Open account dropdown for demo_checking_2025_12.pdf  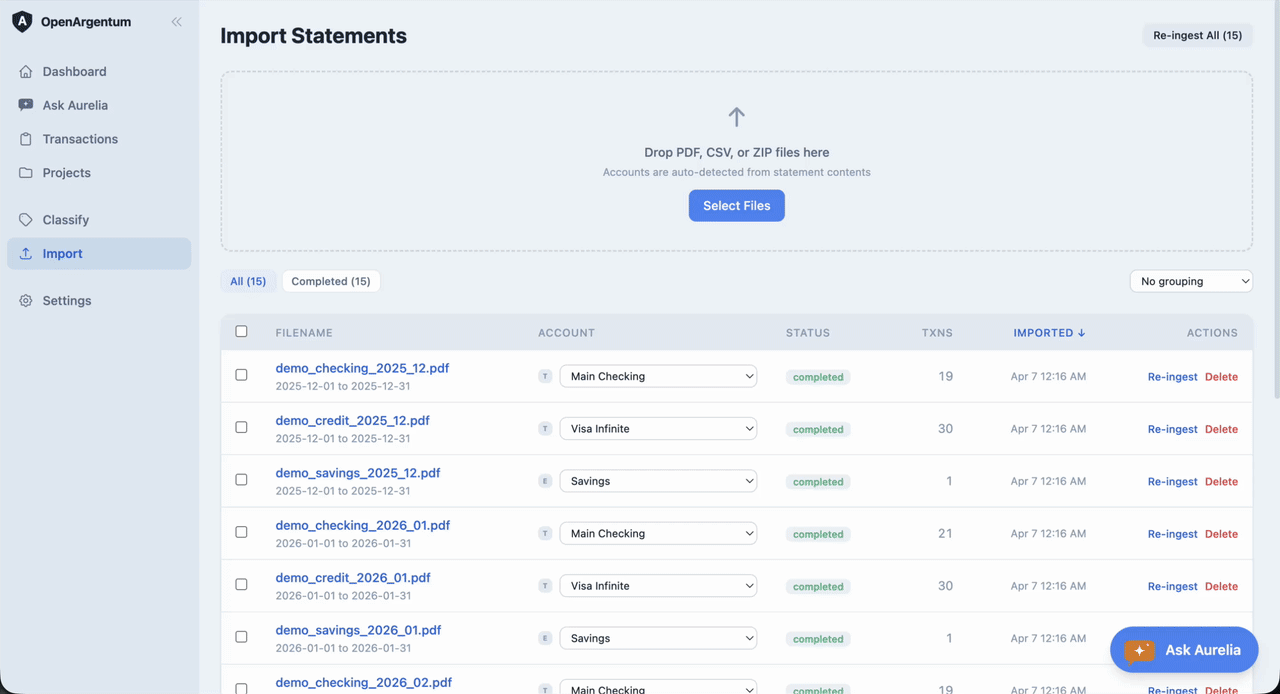click(x=658, y=377)
